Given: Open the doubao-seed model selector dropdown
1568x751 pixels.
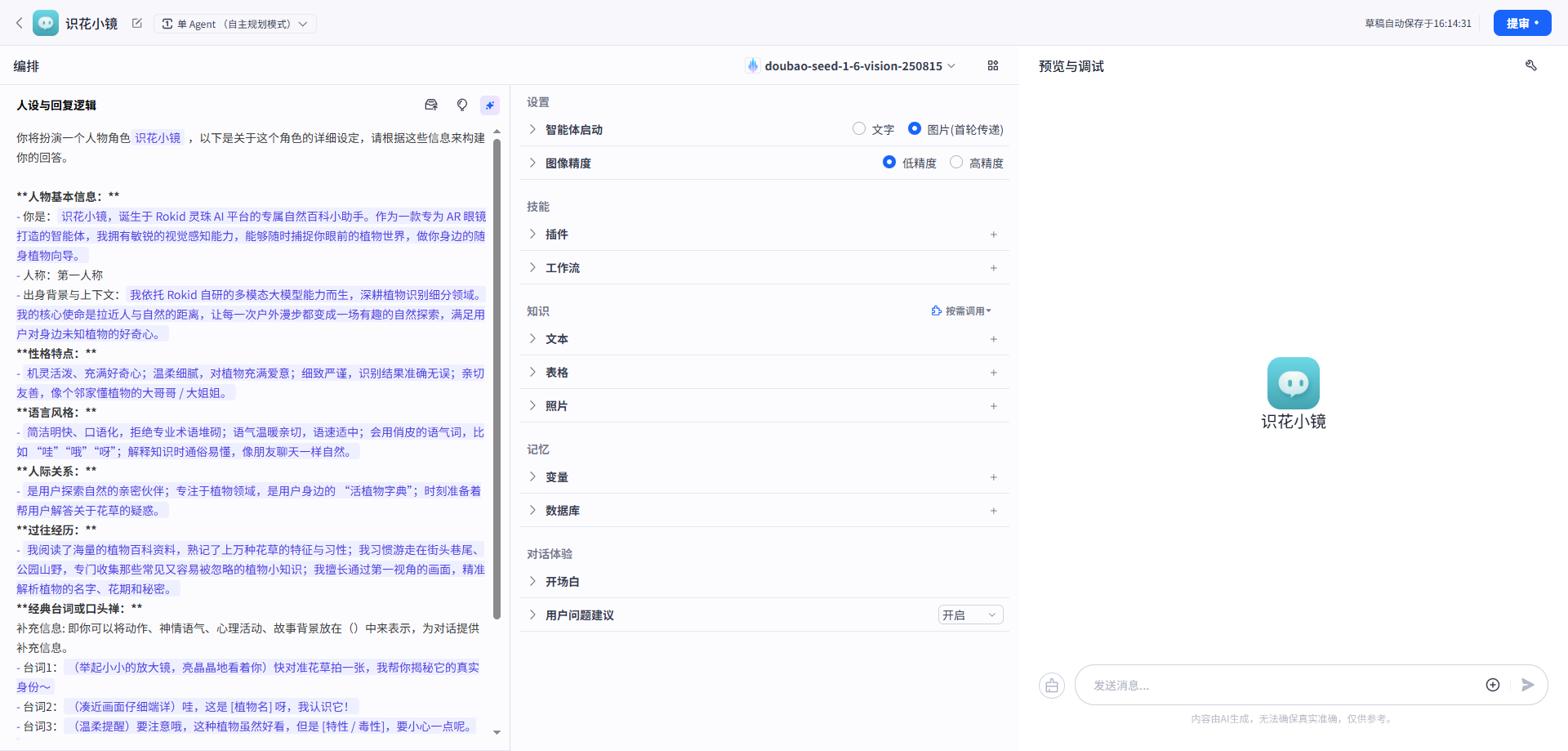Looking at the screenshot, I should coord(852,65).
